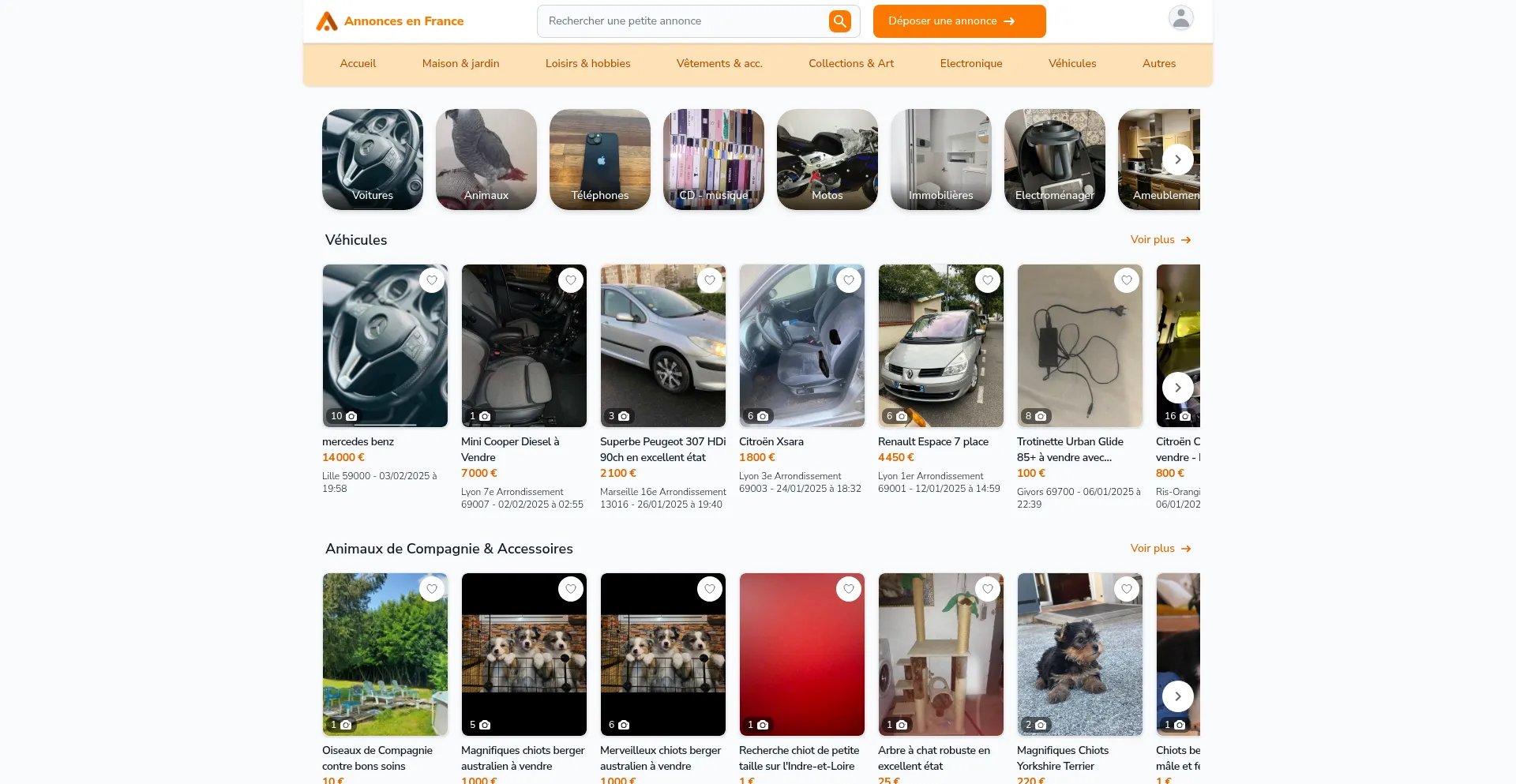Screen dimensions: 1516x784
Task: Open the user account avatar
Action: (1180, 18)
